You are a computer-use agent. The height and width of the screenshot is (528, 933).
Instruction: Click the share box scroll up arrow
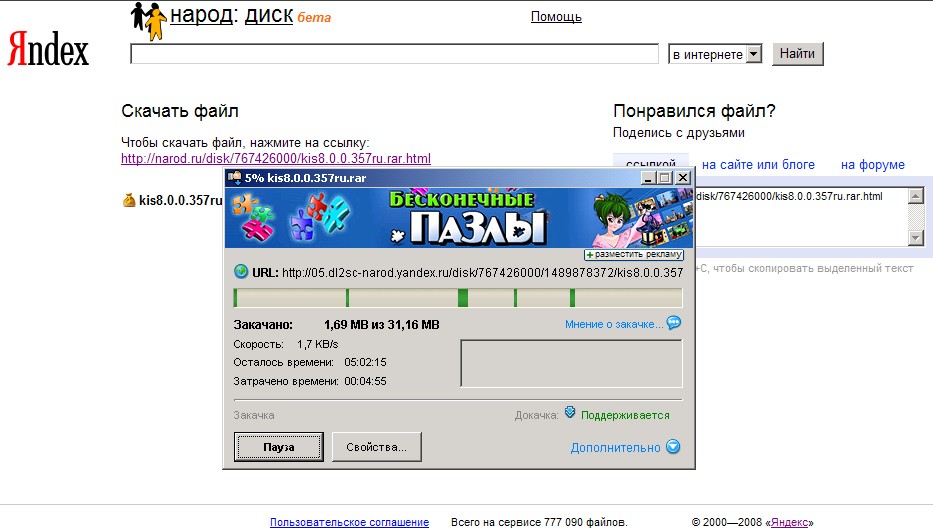(x=916, y=195)
